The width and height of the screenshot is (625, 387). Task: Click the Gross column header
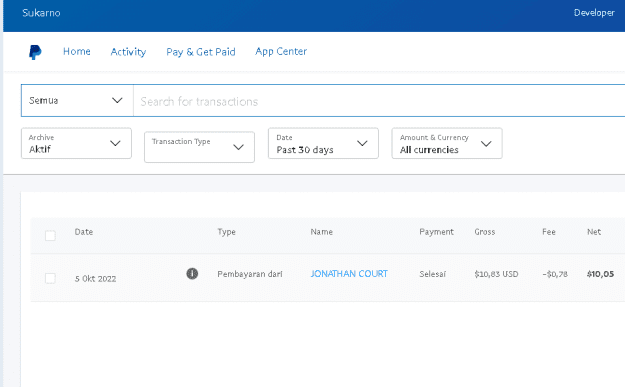click(485, 232)
